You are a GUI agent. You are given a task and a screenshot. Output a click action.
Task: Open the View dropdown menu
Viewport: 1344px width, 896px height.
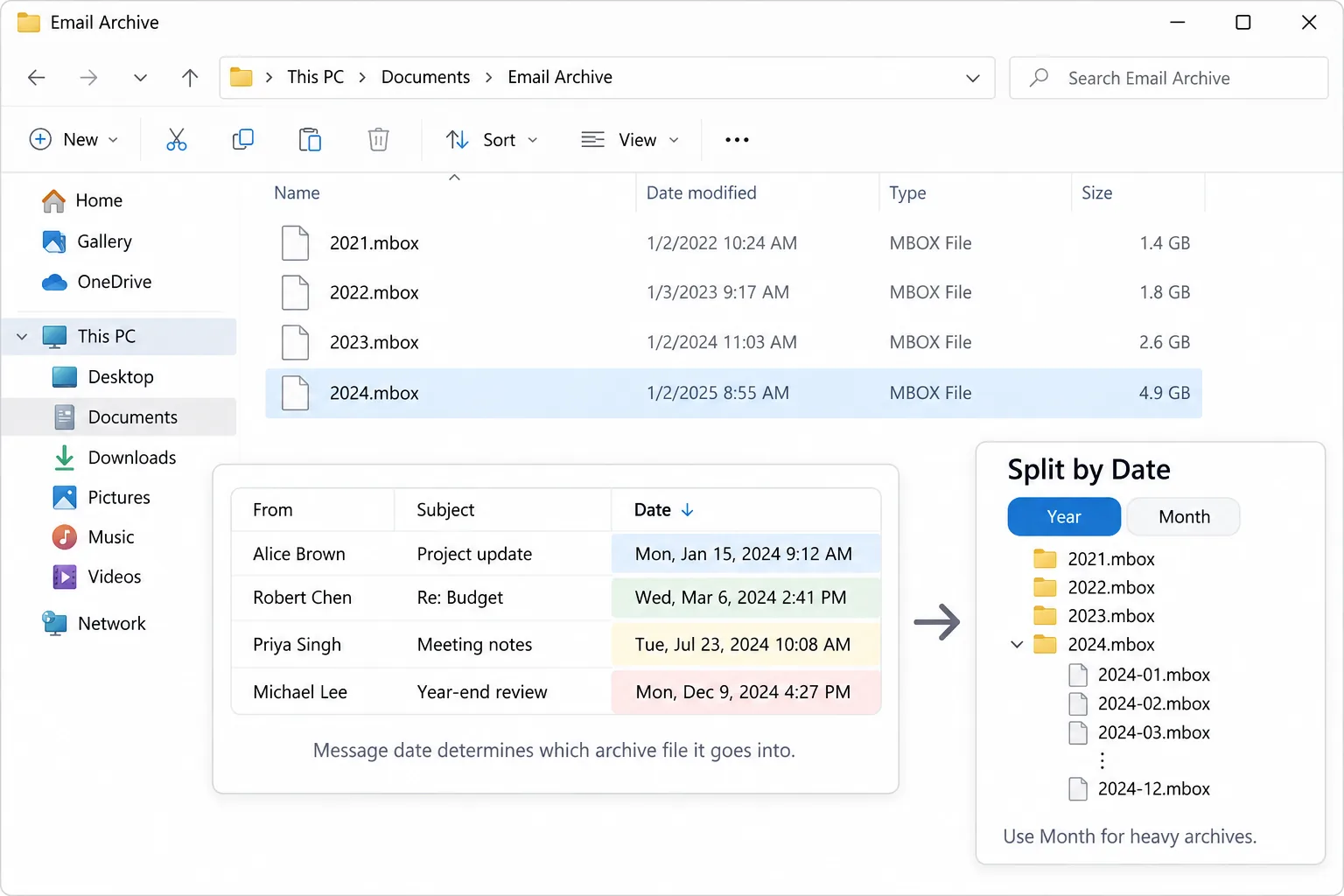(x=630, y=140)
